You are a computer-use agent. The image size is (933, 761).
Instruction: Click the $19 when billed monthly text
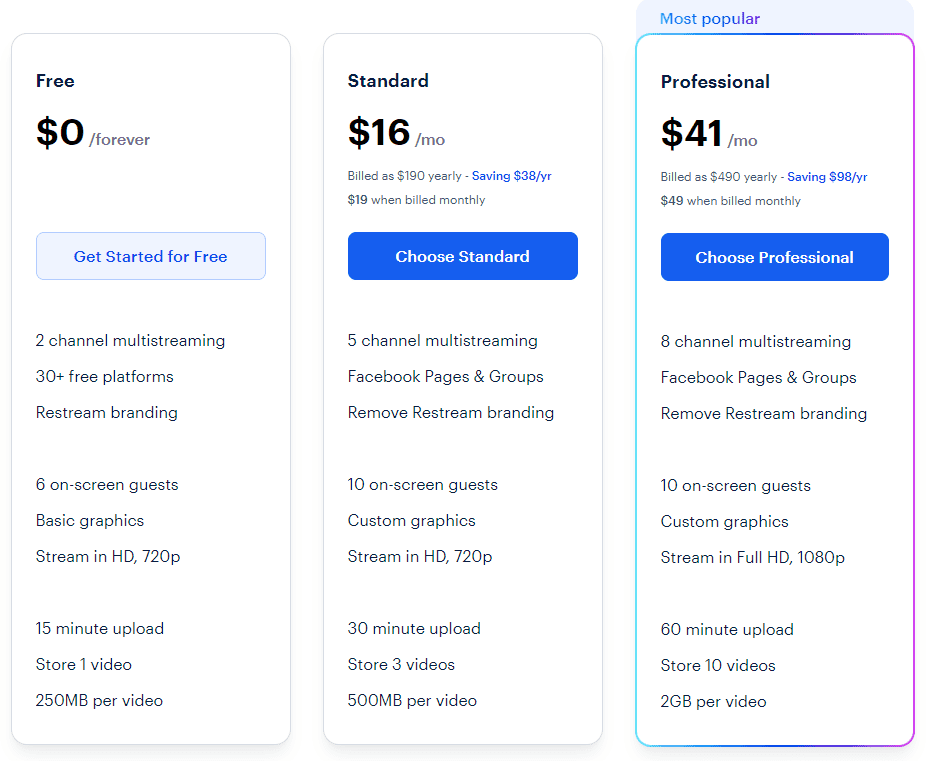(x=416, y=200)
